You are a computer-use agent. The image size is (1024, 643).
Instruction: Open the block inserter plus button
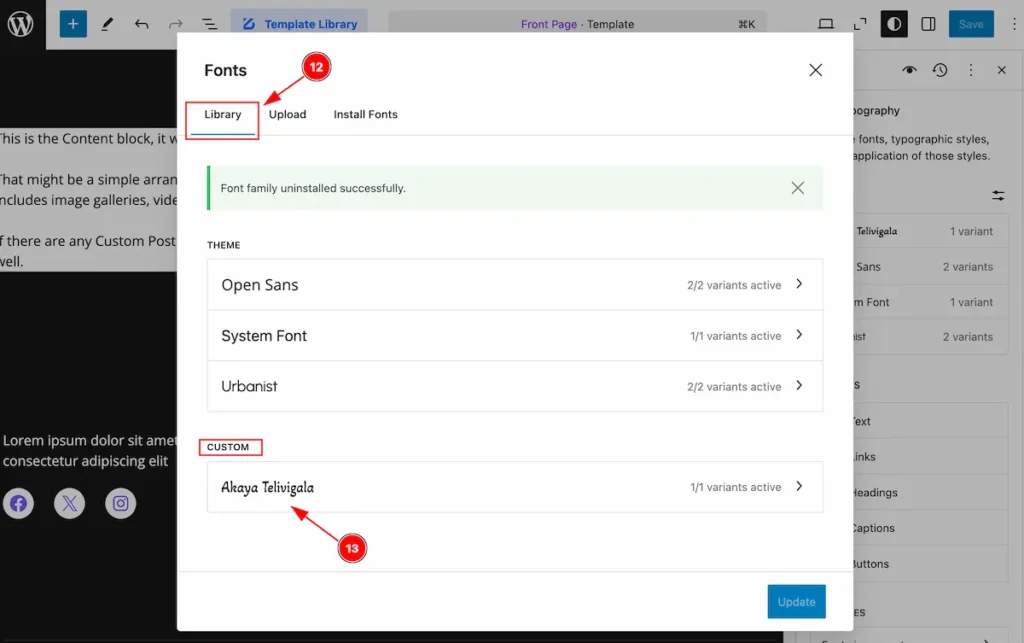[x=73, y=24]
